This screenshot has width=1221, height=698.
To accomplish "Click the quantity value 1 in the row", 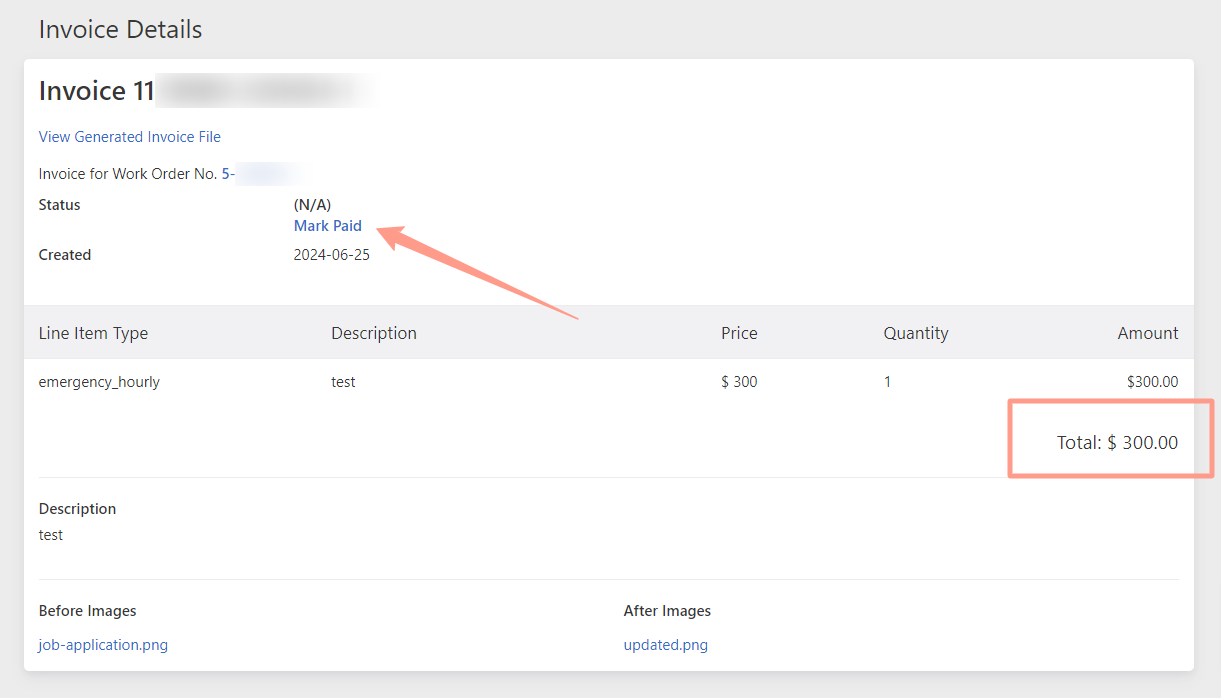I will click(x=887, y=382).
